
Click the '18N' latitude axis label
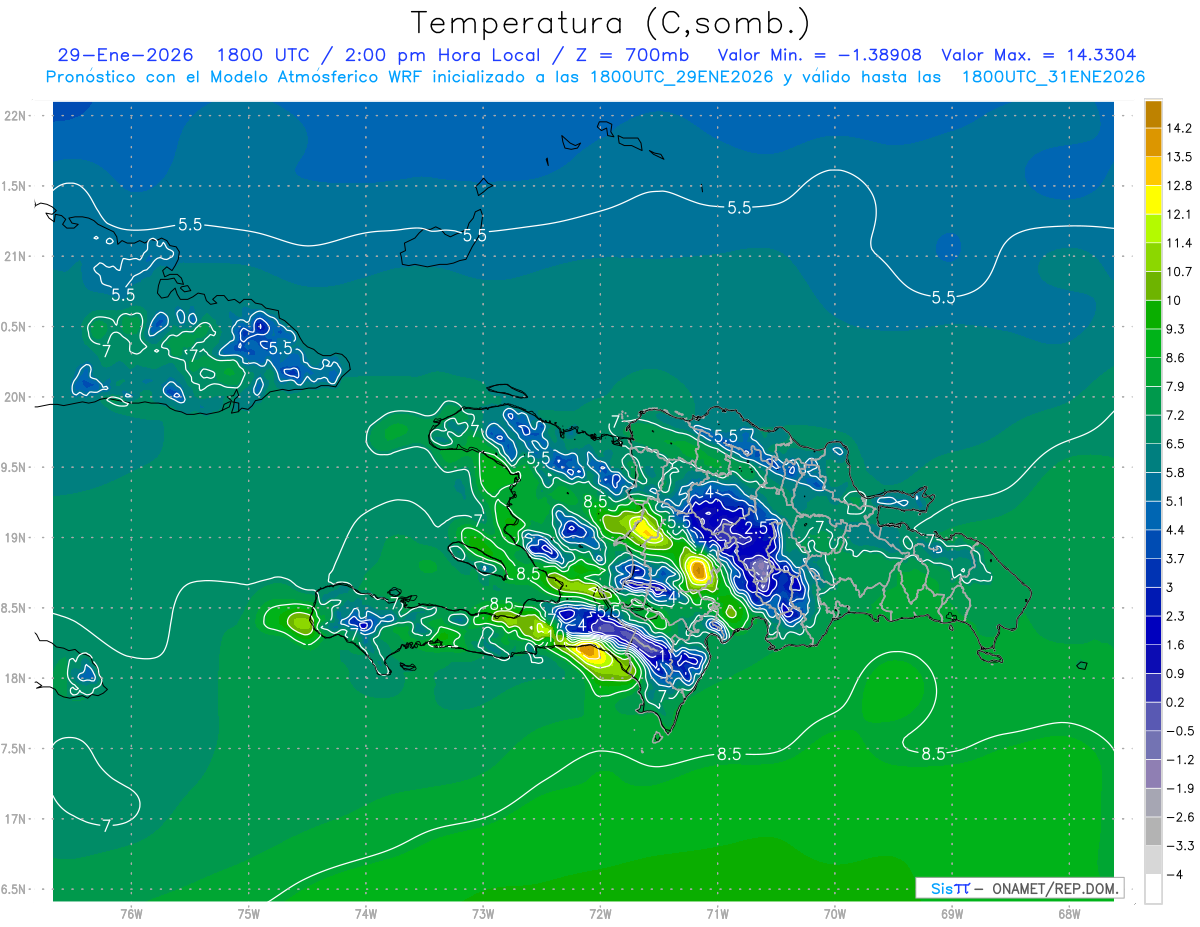point(16,678)
